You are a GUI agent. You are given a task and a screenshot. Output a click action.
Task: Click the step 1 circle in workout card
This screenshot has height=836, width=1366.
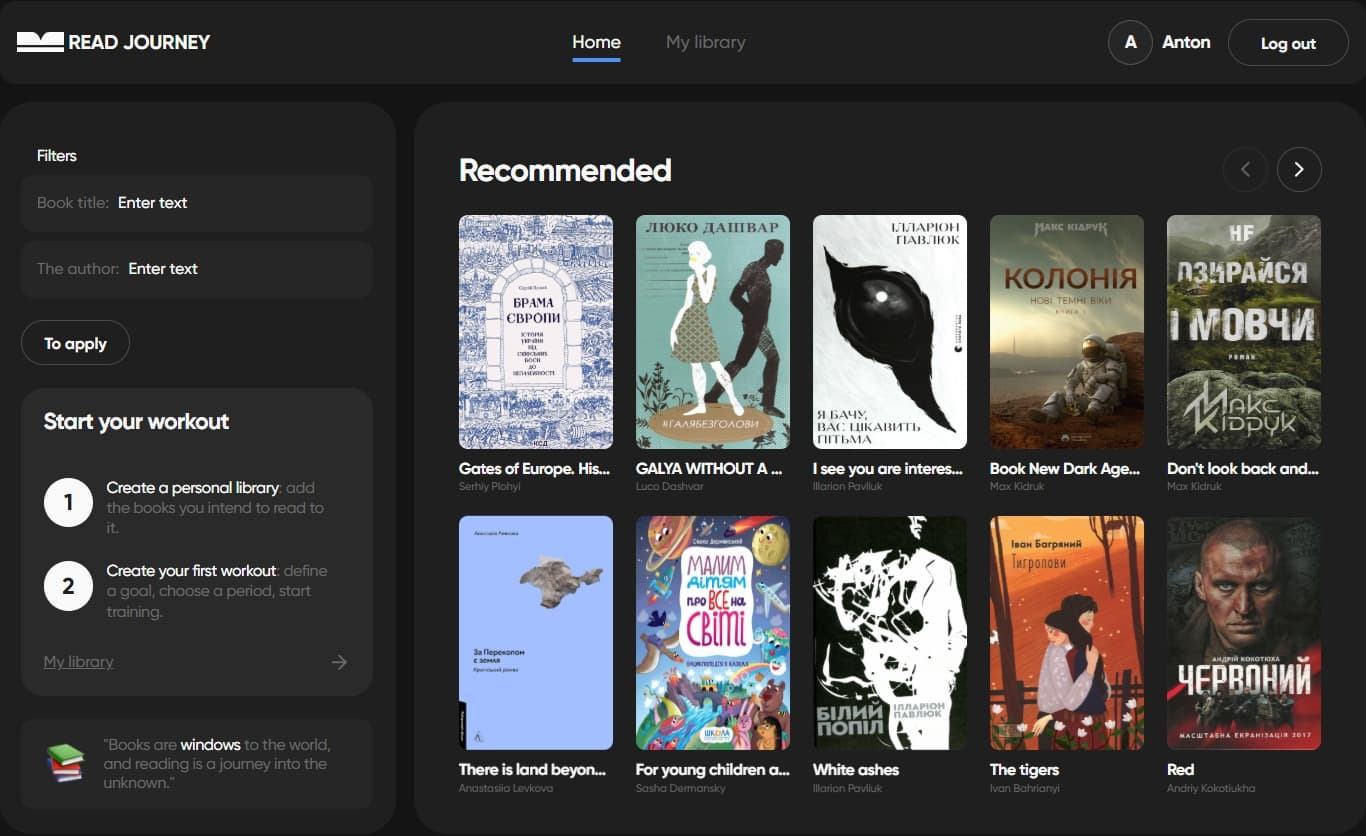(68, 502)
